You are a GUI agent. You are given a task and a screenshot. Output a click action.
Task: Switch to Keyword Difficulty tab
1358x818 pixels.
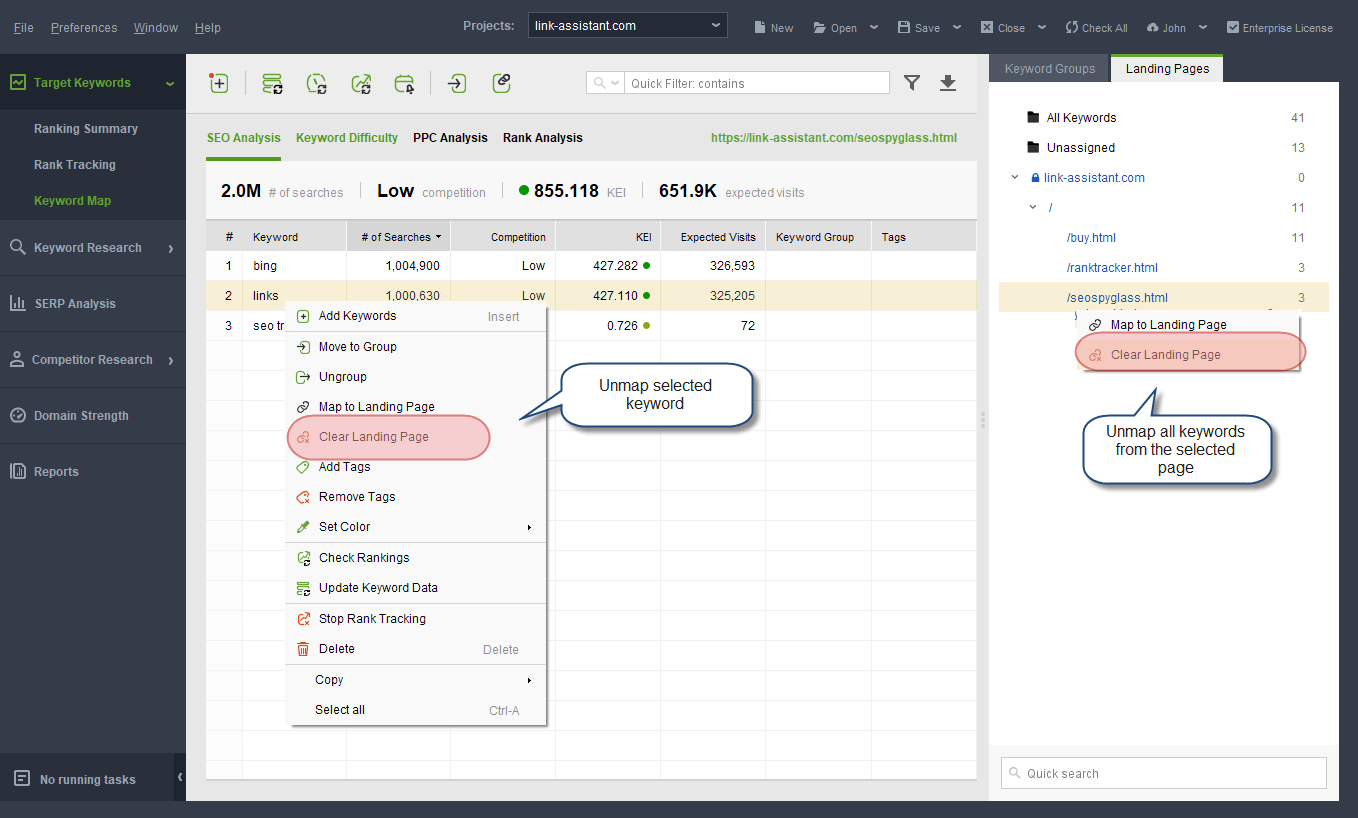(347, 138)
